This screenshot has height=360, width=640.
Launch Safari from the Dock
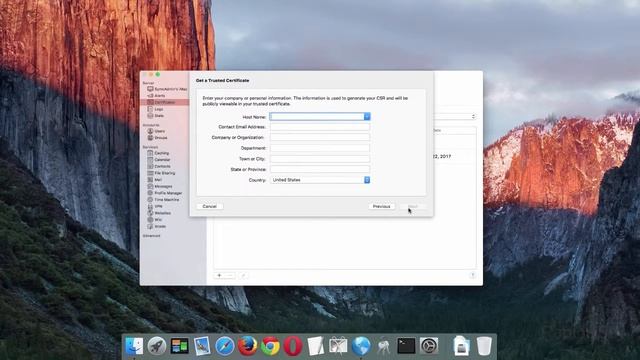(224, 346)
